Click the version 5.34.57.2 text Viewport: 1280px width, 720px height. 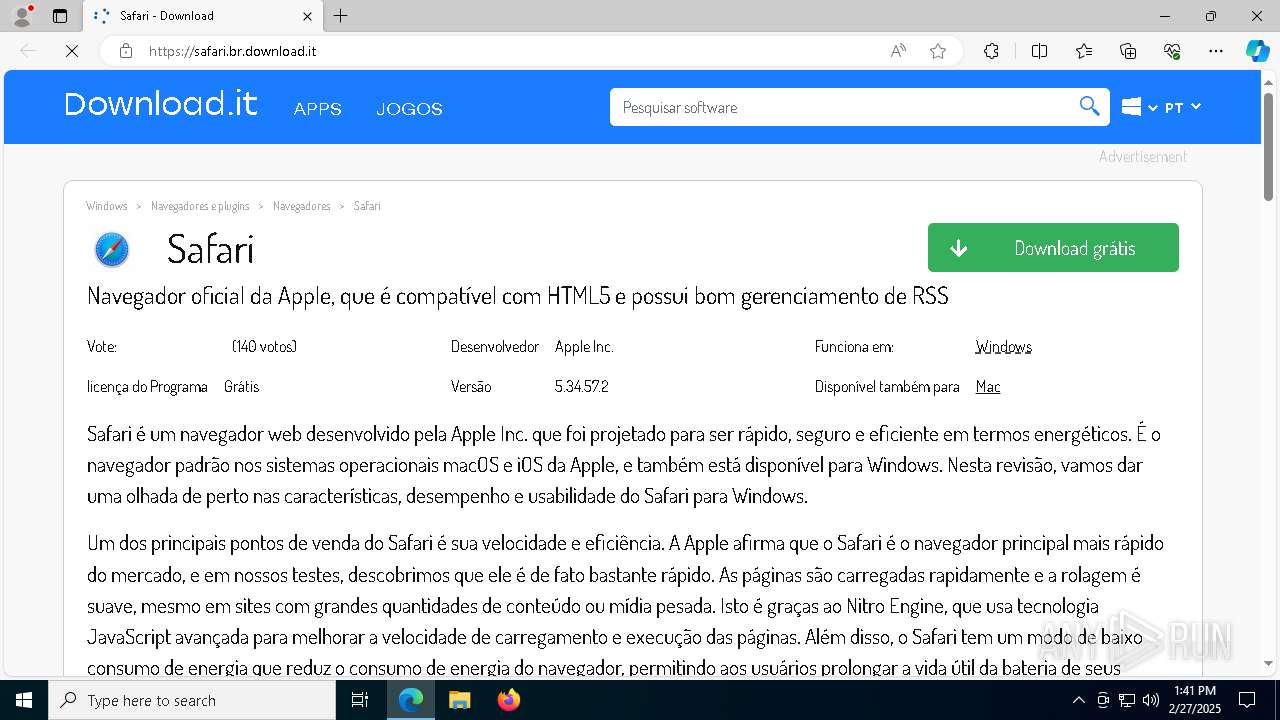pyautogui.click(x=582, y=386)
